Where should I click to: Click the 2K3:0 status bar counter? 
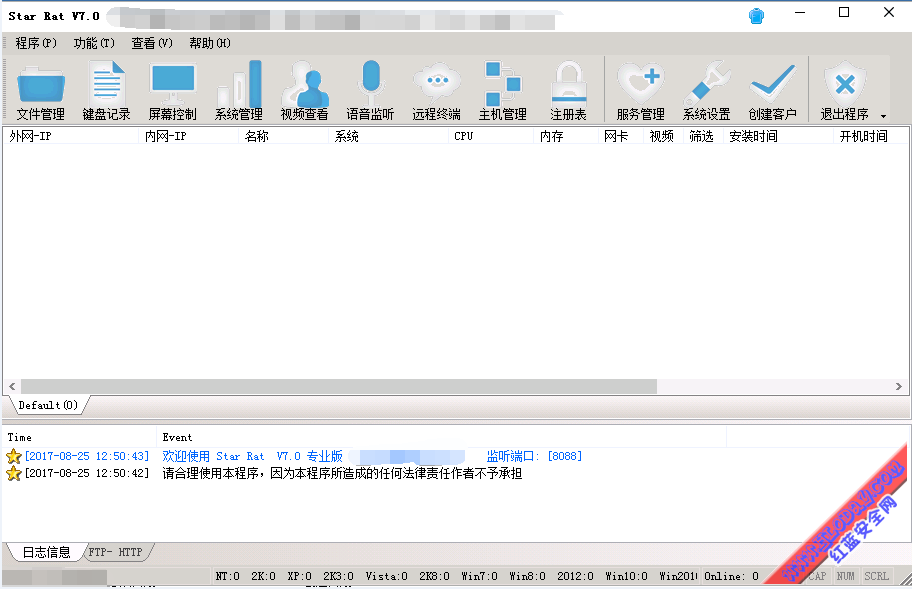point(339,576)
